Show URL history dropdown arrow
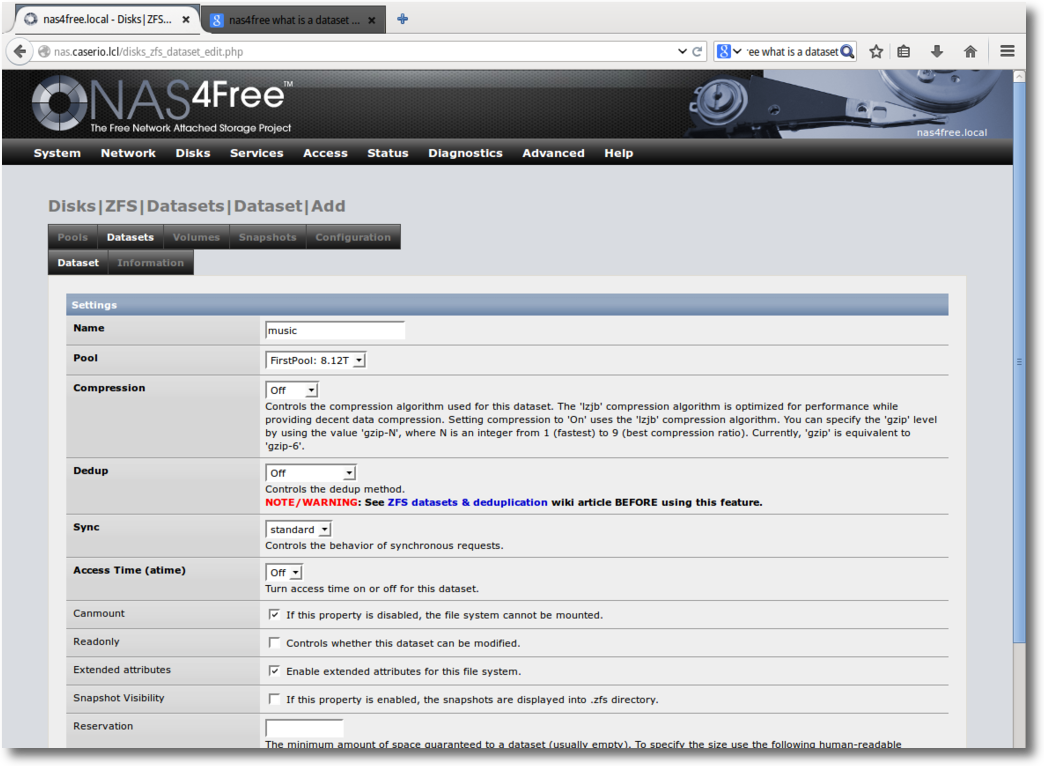This screenshot has height=766, width=1044. click(682, 51)
